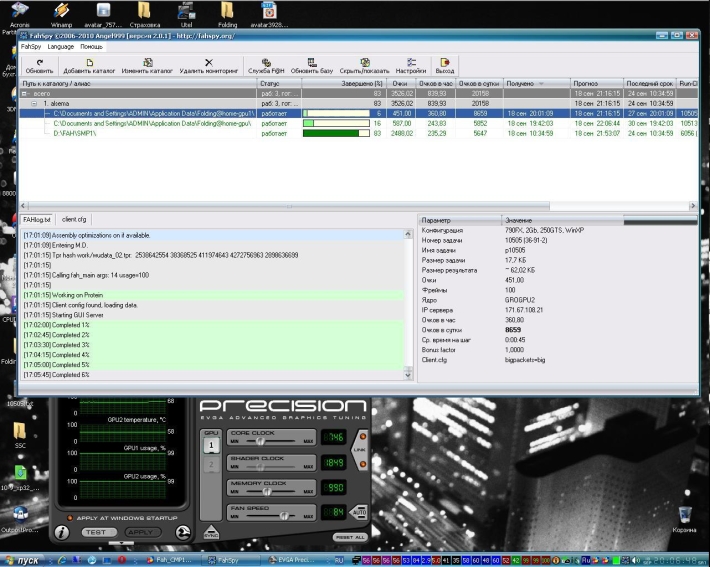Click the CORE CLOCK slider handle
Screen dimensions: 710x567
pyautogui.click(x=260, y=441)
